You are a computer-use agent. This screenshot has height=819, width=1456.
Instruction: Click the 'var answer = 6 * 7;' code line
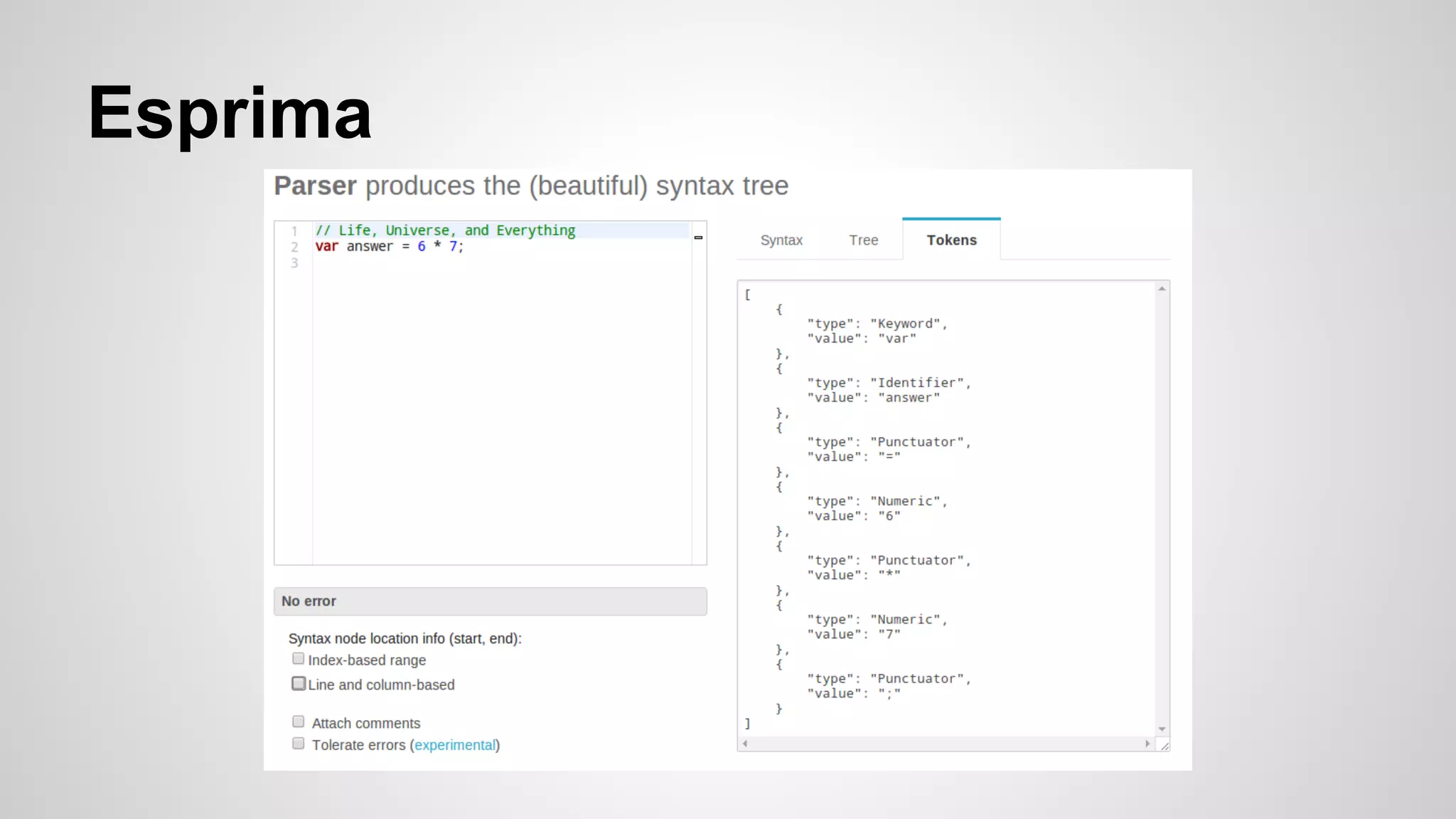click(389, 247)
